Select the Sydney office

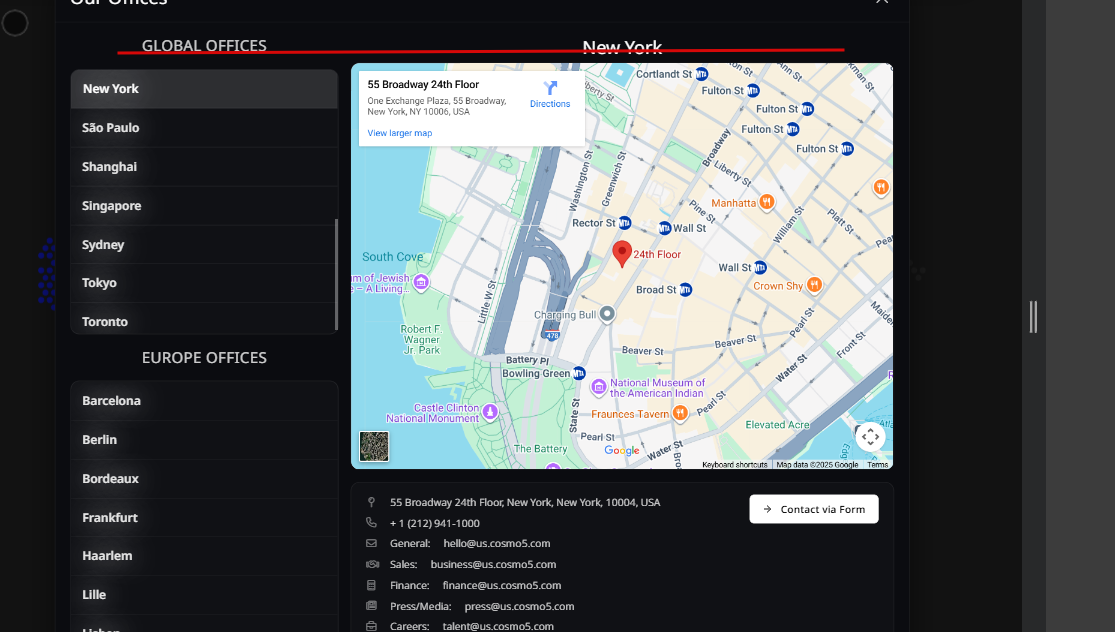click(x=203, y=245)
